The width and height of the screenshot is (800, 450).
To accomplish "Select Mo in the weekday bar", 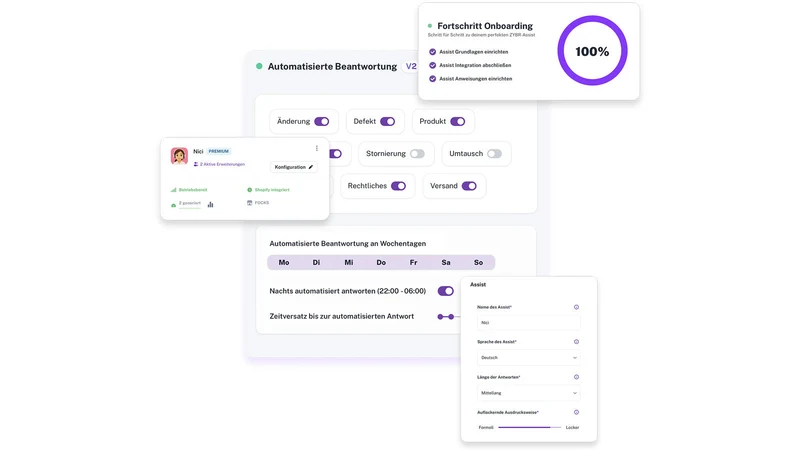I will 284,262.
